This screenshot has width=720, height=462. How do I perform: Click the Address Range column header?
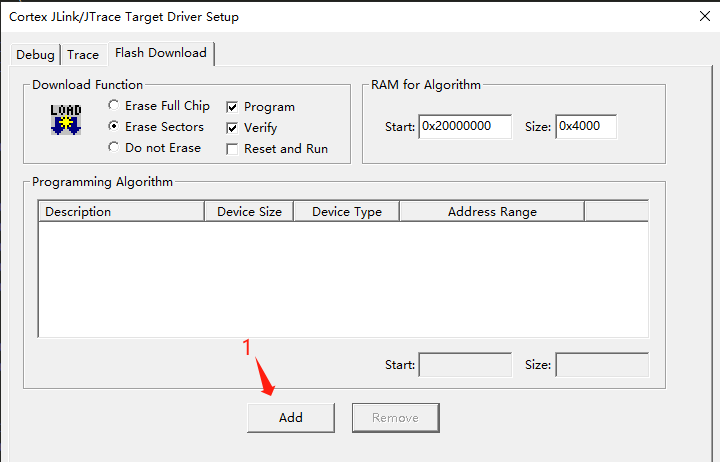[492, 212]
